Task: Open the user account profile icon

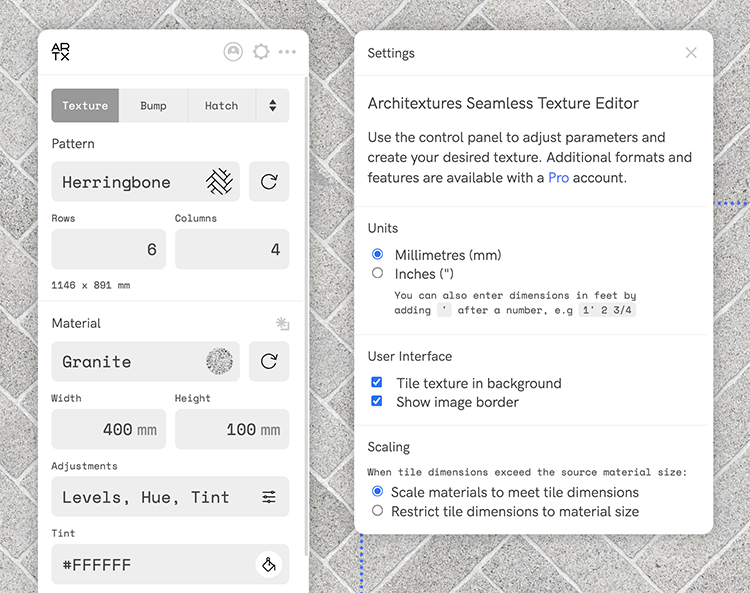Action: click(233, 52)
